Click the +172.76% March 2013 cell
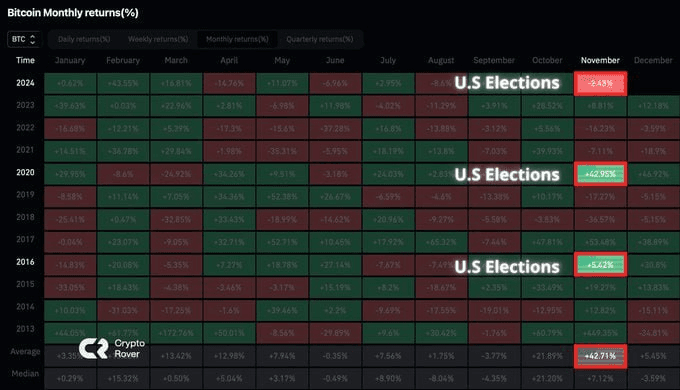This screenshot has height=390, width=680. (x=176, y=333)
